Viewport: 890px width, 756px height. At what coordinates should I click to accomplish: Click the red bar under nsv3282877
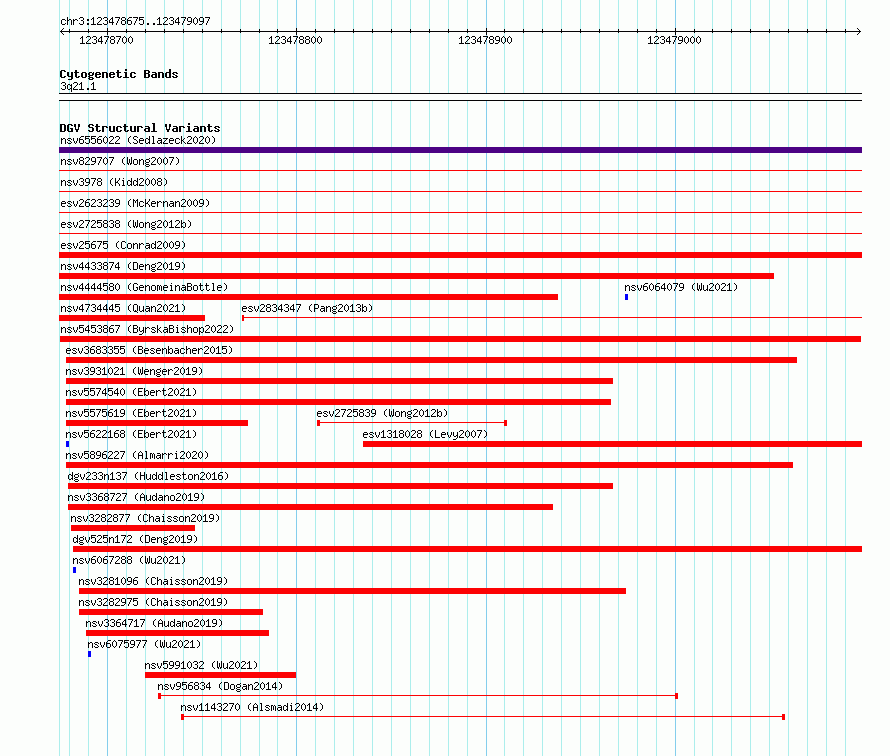(133, 528)
